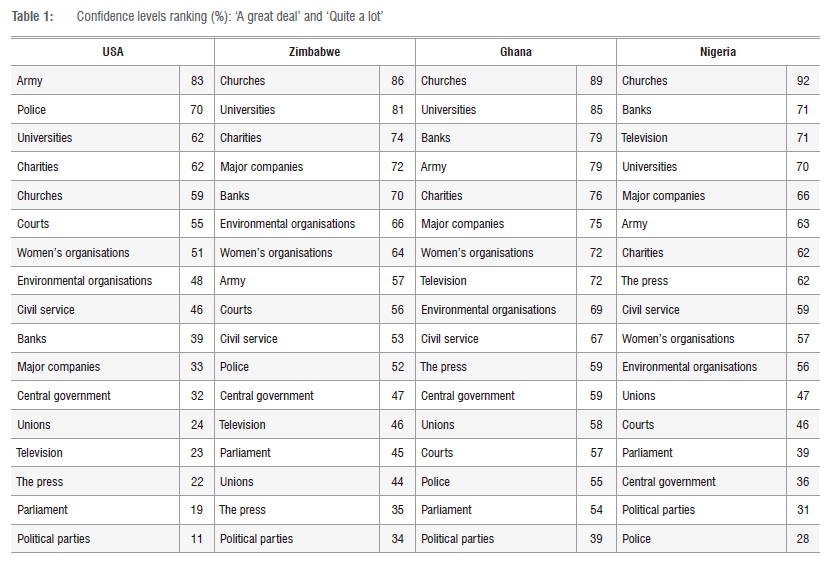Click 'Army' in the USA column
This screenshot has width=834, height=567.
(x=30, y=80)
